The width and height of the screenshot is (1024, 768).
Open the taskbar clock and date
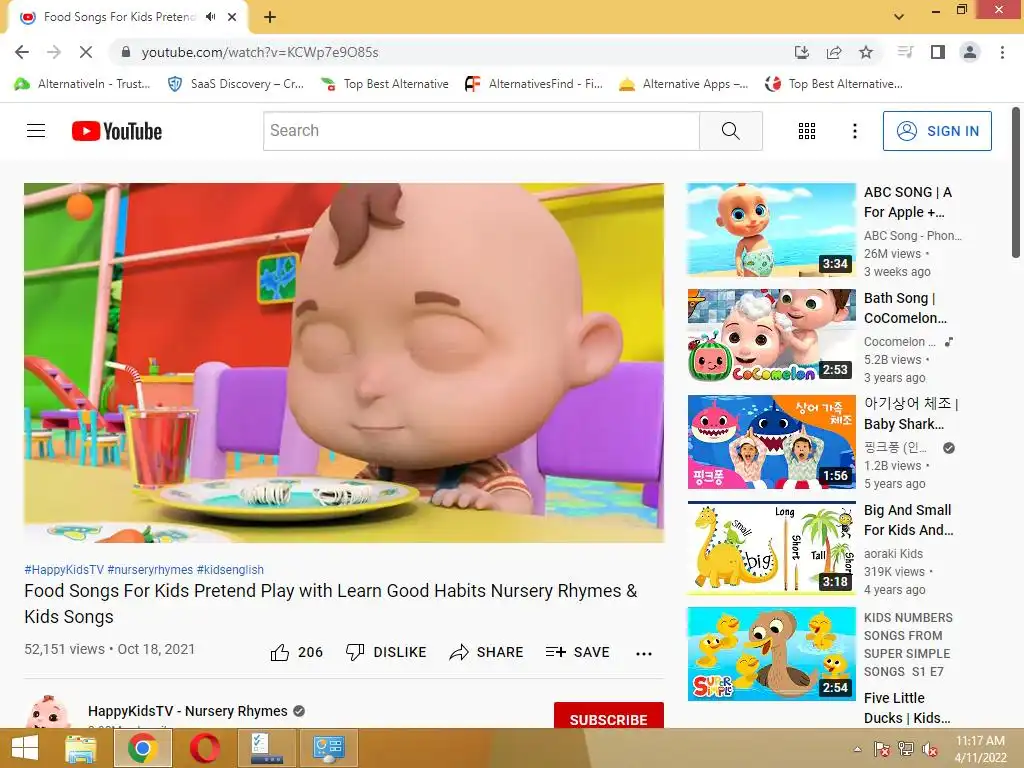click(x=980, y=748)
